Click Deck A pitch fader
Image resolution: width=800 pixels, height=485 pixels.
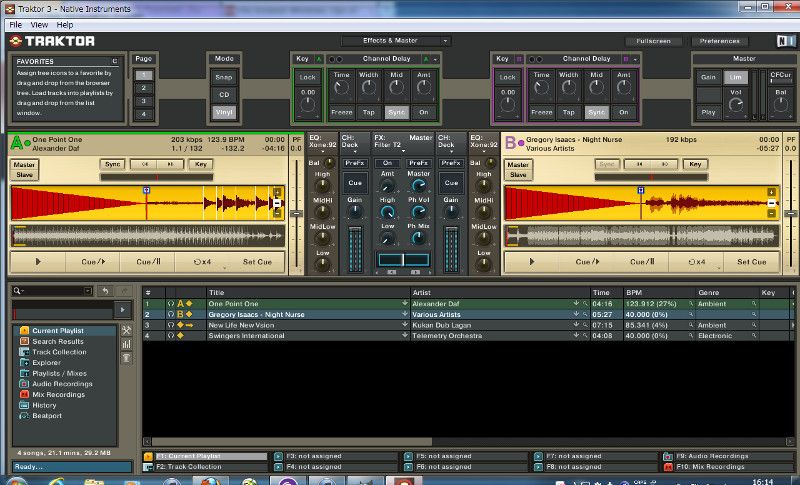296,213
